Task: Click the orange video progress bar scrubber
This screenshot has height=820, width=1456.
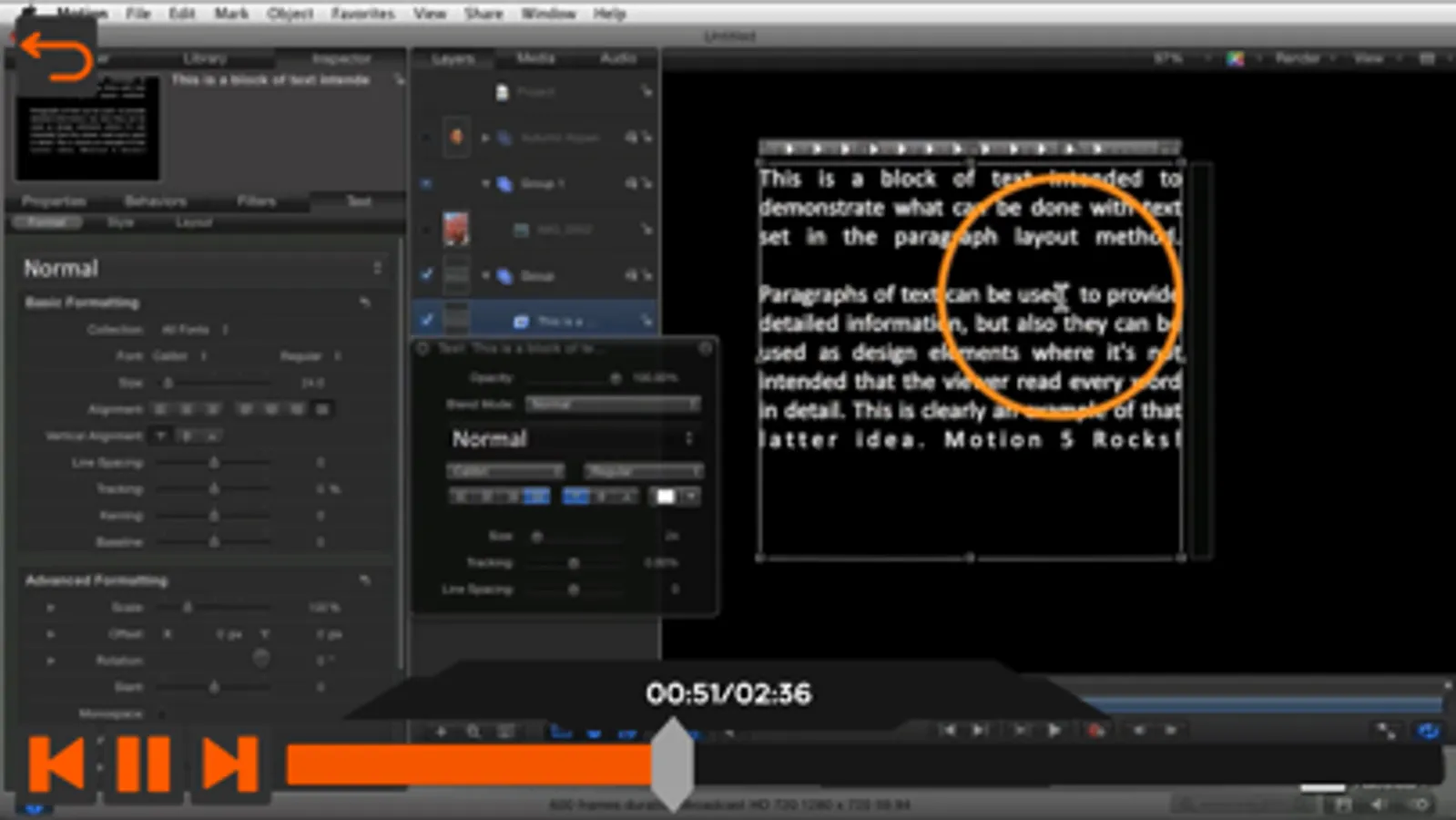Action: (673, 764)
